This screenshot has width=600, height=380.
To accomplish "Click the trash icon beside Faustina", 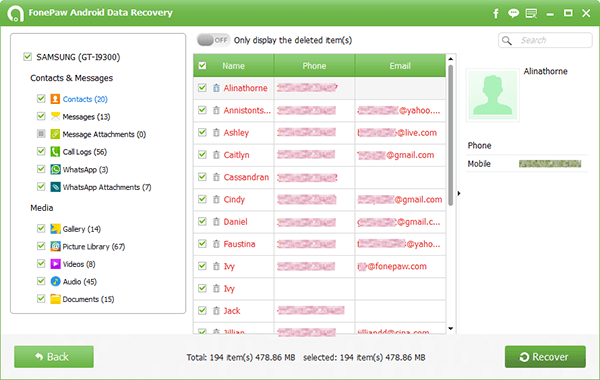I will click(216, 244).
